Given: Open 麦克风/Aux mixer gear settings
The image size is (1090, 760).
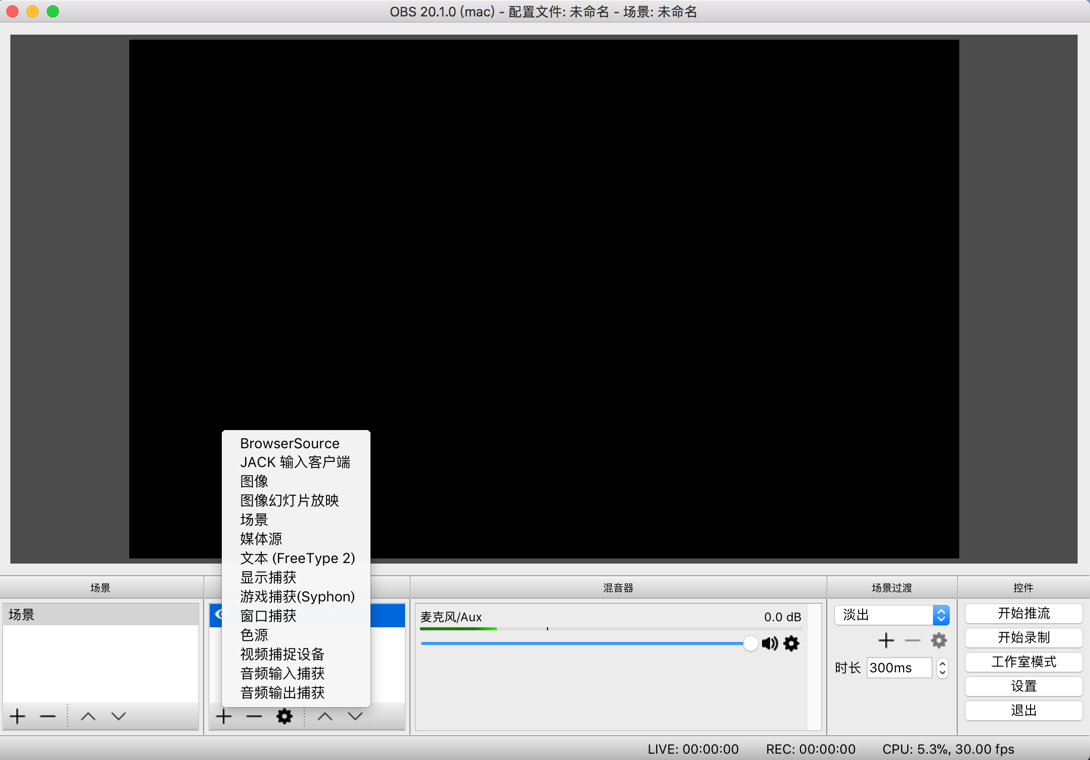Looking at the screenshot, I should coord(791,643).
